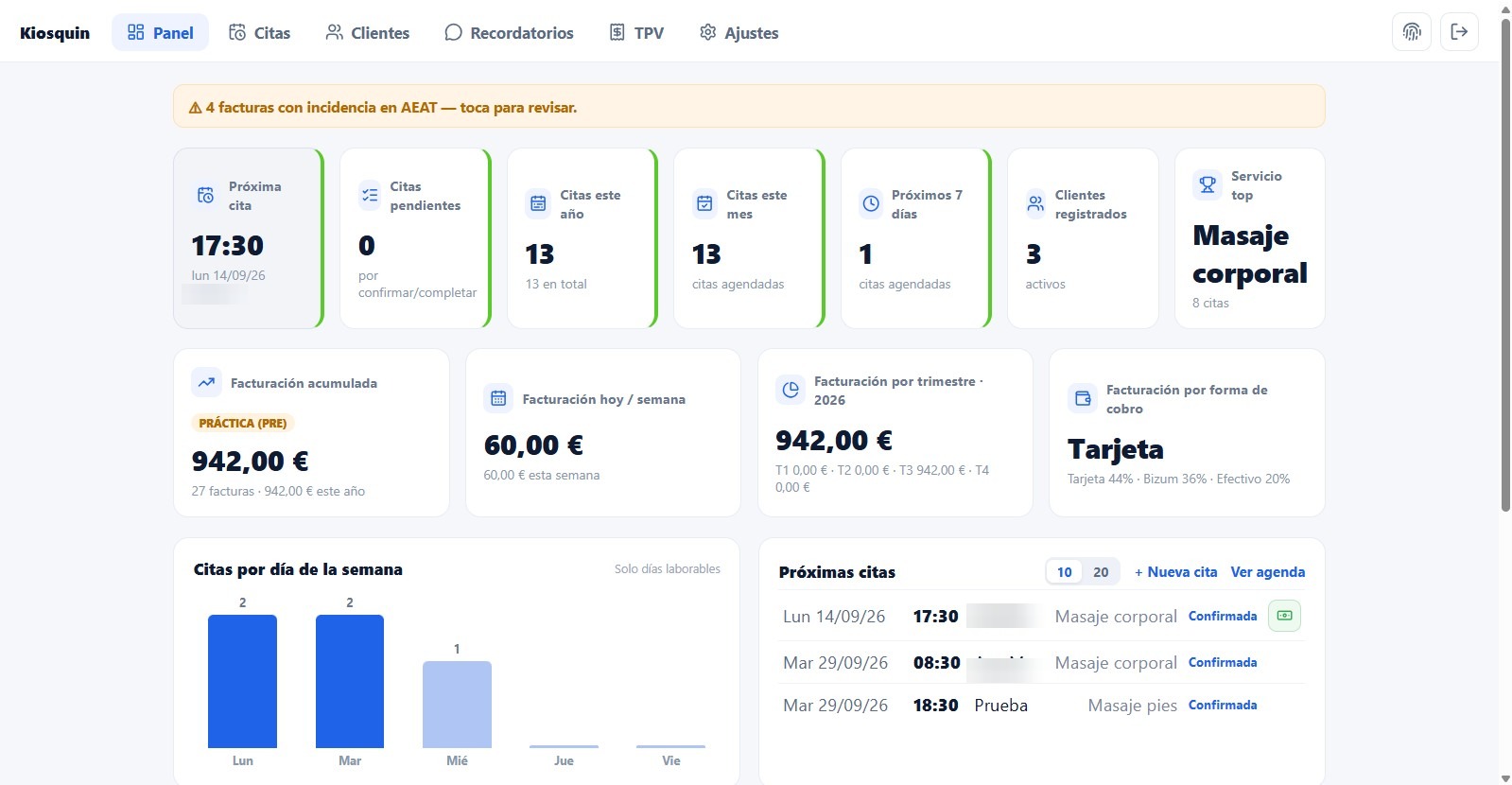Click the trend icon in Facturación acumulada card

pos(206,382)
